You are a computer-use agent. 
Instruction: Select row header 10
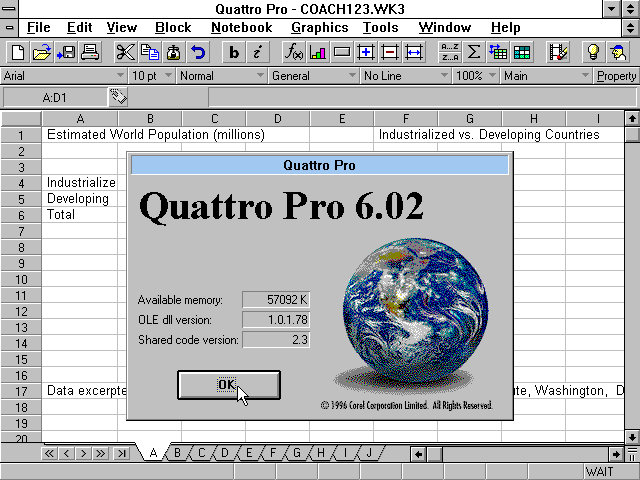pyautogui.click(x=21, y=280)
